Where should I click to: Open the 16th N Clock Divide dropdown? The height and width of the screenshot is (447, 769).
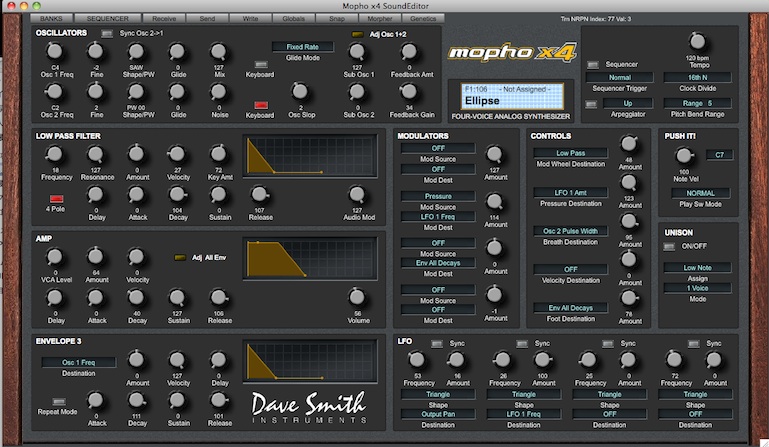697,78
